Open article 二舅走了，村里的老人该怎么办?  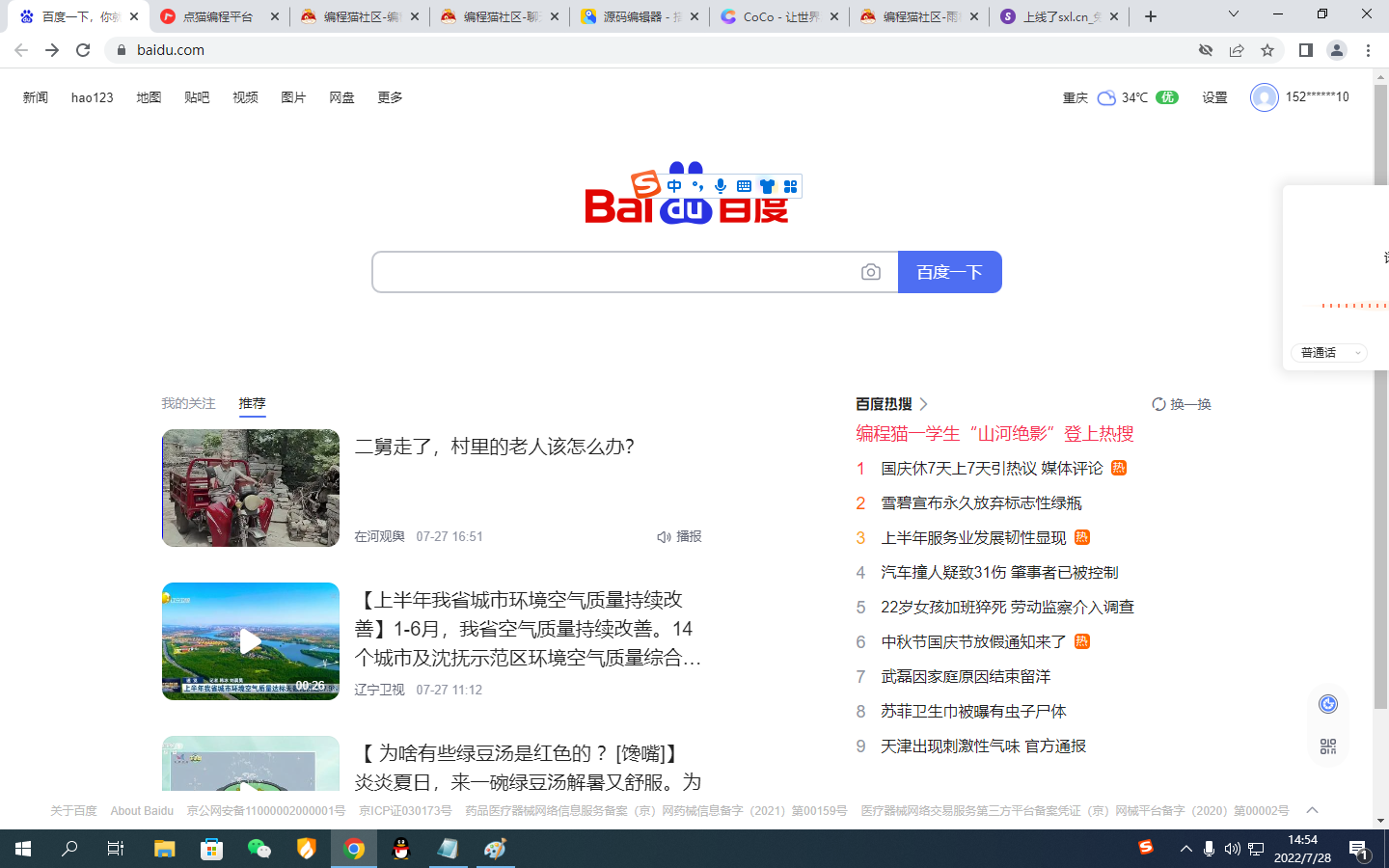pyautogui.click(x=495, y=447)
